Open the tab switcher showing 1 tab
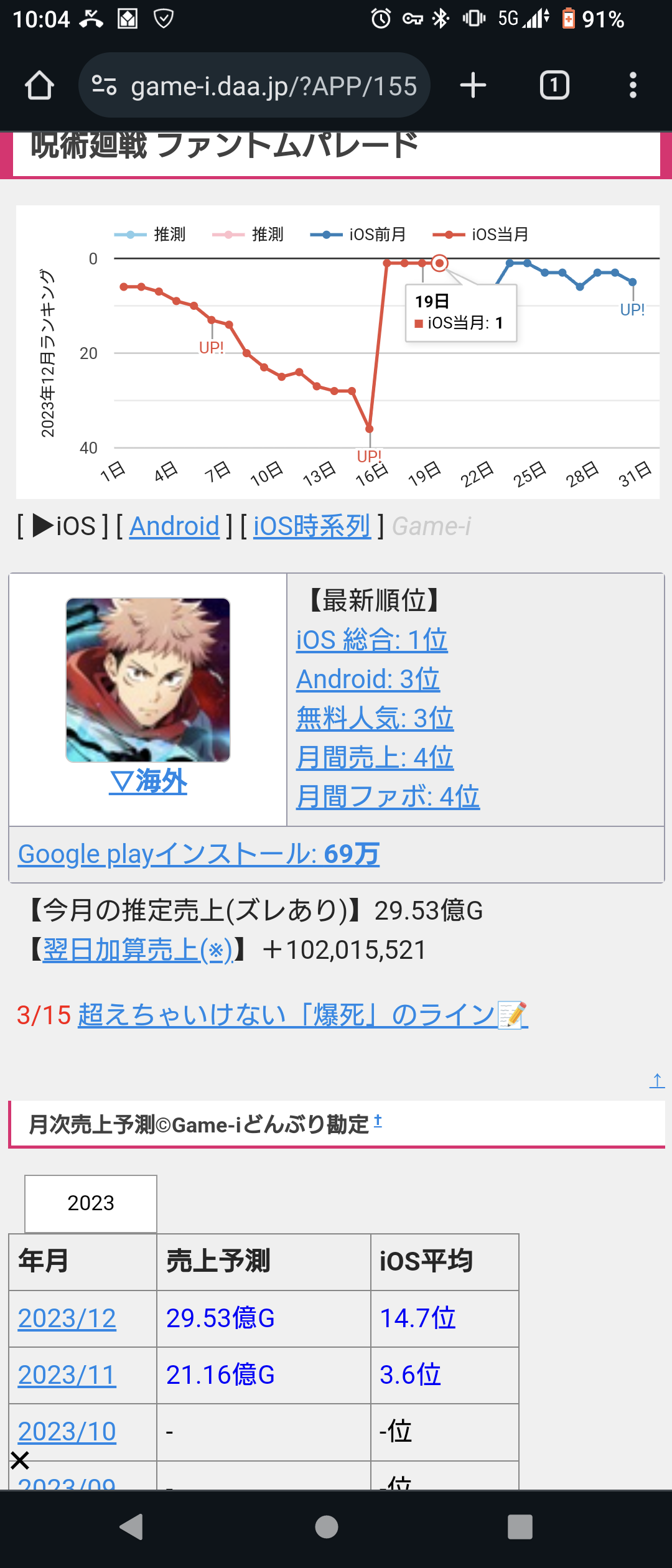This screenshot has height=1568, width=672. pos(554,85)
